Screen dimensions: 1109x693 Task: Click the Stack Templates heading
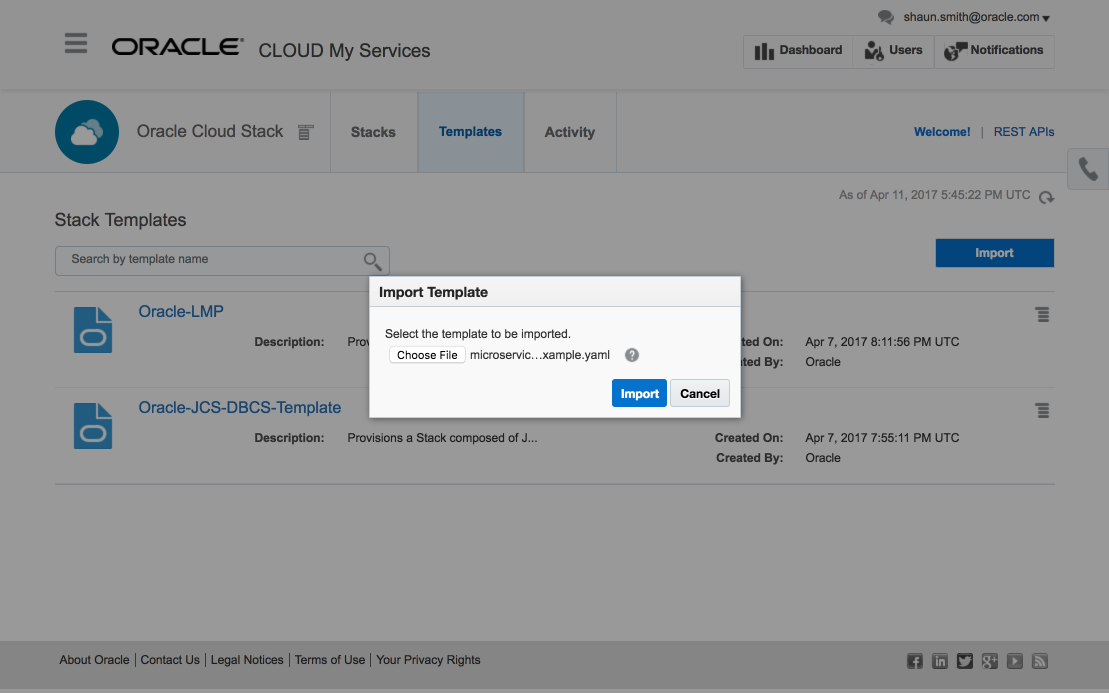coord(120,220)
